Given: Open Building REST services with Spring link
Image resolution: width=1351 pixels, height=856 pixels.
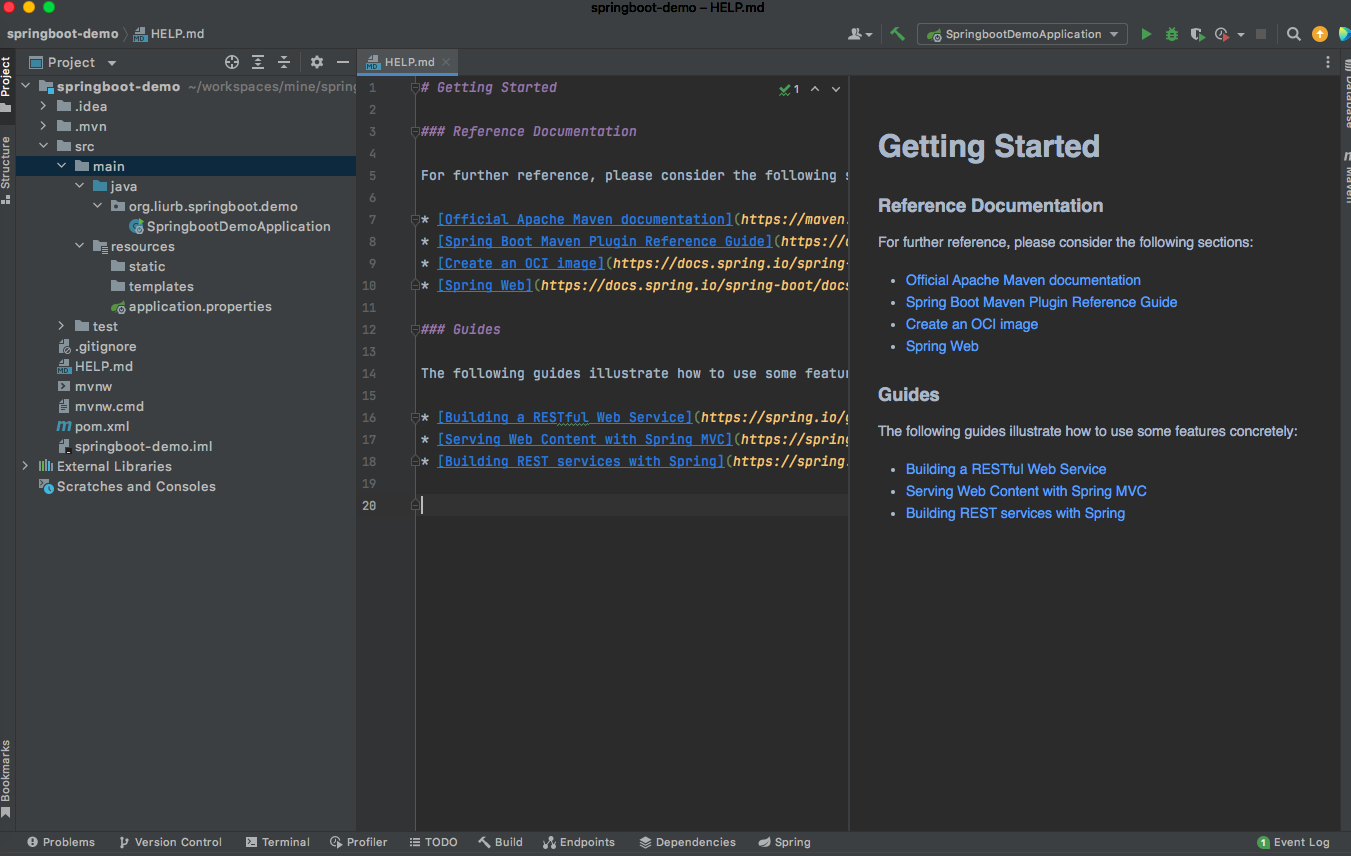Looking at the screenshot, I should (1015, 513).
